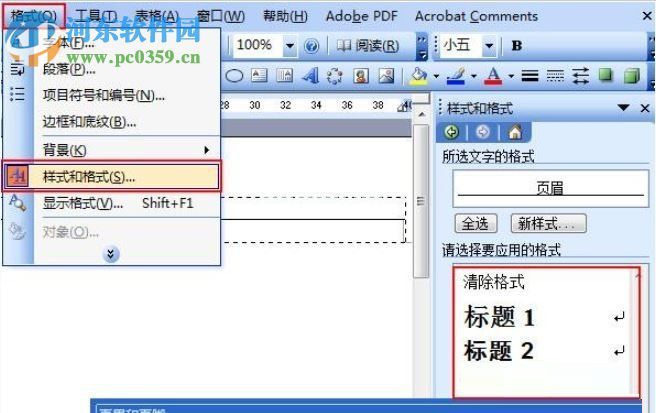Choose line style tool
The image size is (656, 413).
[530, 76]
